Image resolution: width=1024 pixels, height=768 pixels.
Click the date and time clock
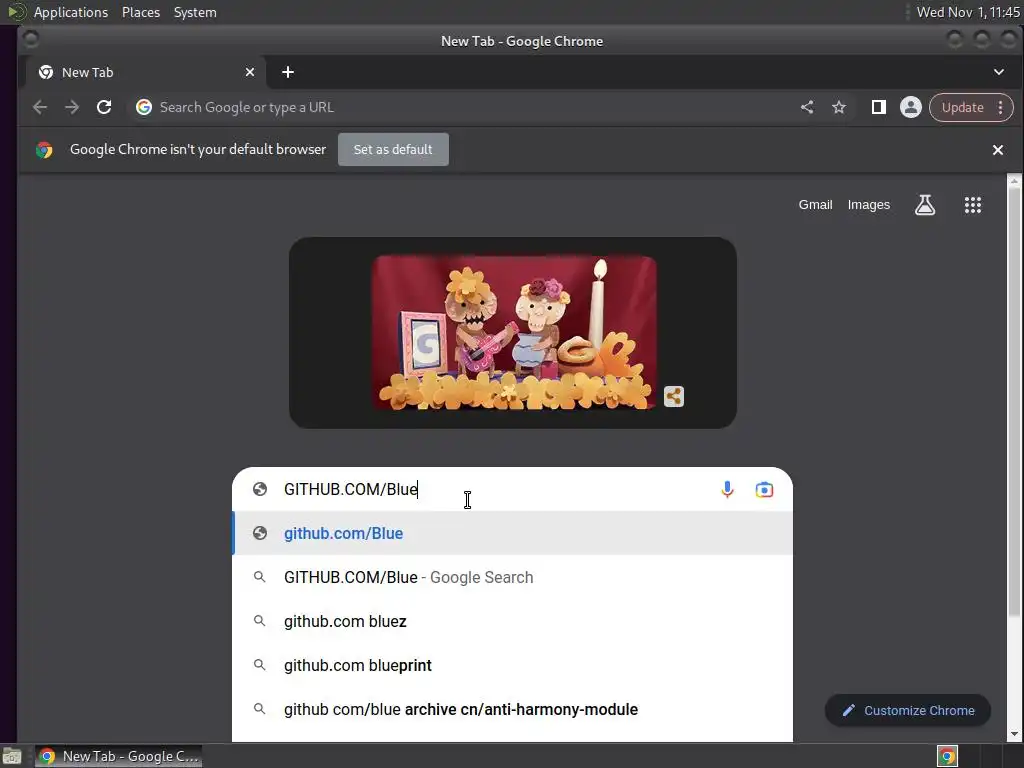tap(968, 12)
